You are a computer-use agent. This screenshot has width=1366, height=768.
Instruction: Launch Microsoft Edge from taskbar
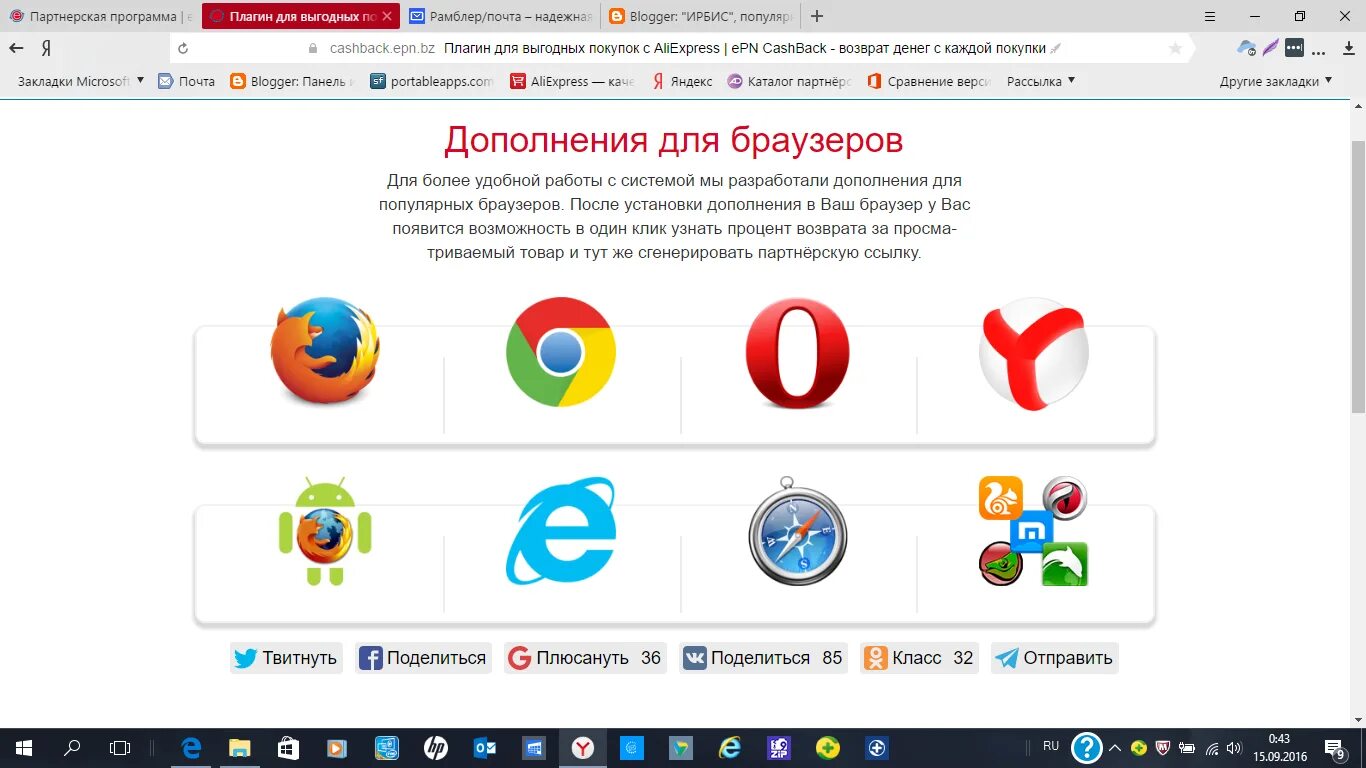(x=191, y=747)
